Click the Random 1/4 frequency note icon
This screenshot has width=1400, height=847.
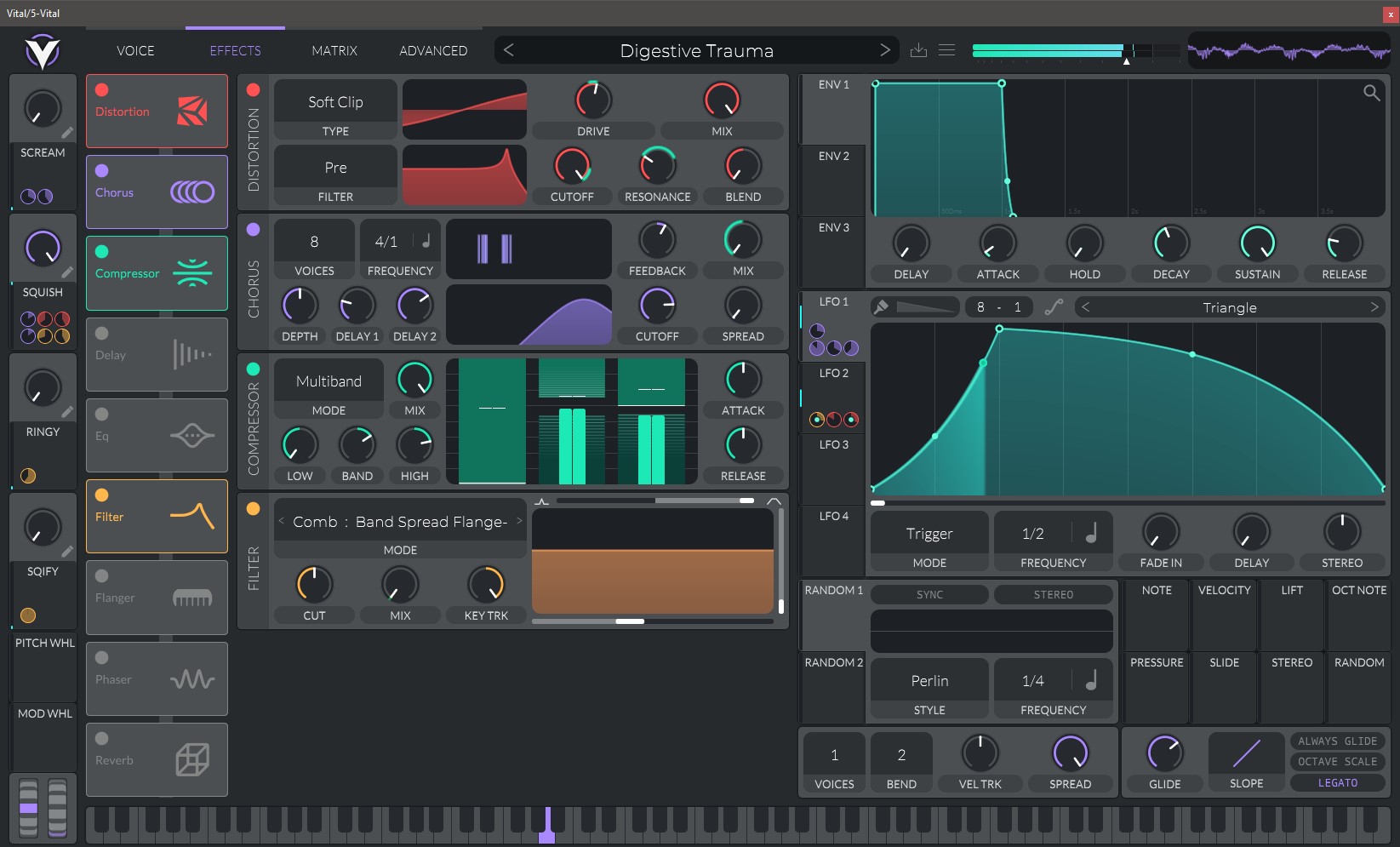1091,680
